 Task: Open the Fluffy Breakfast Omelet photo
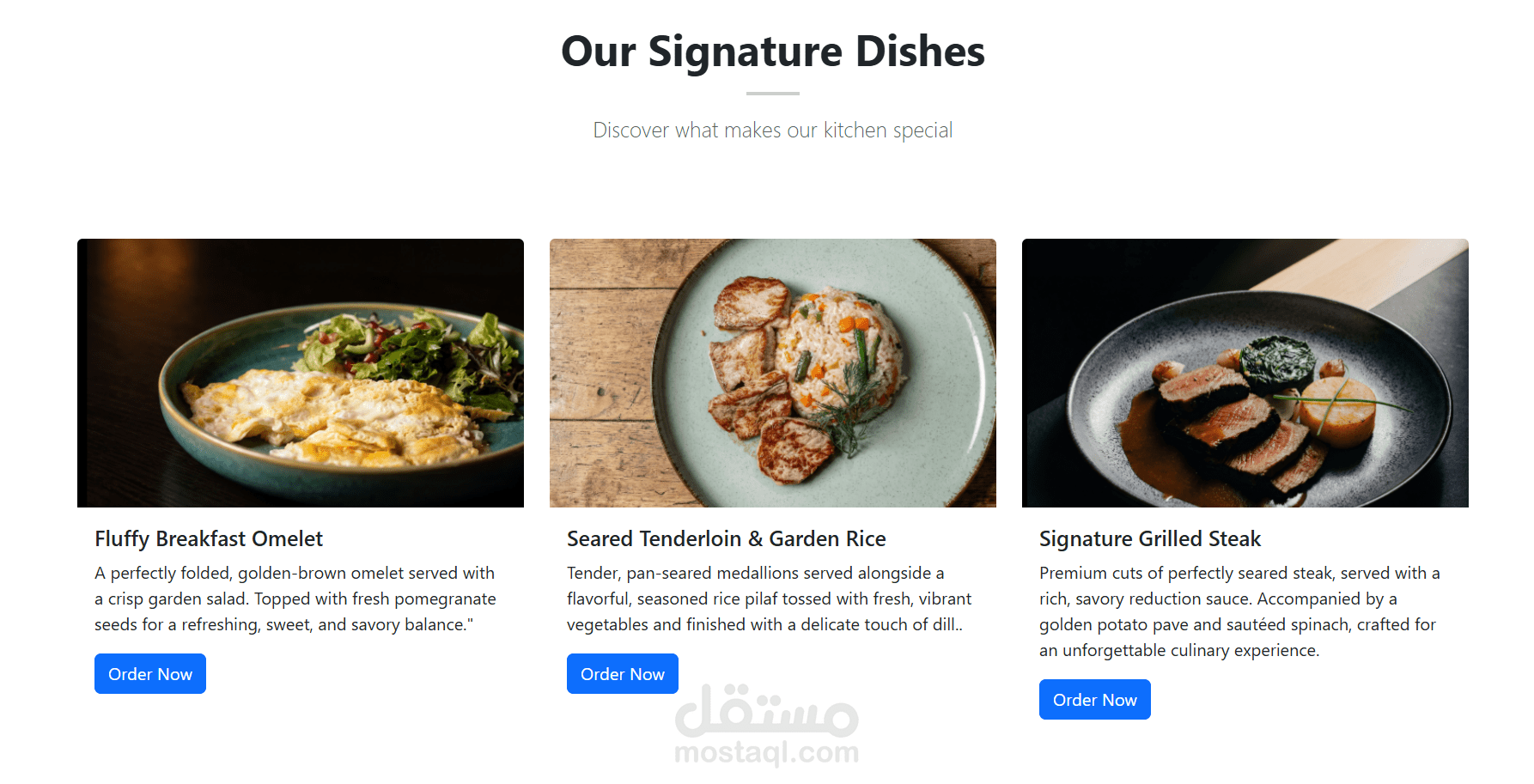[301, 373]
